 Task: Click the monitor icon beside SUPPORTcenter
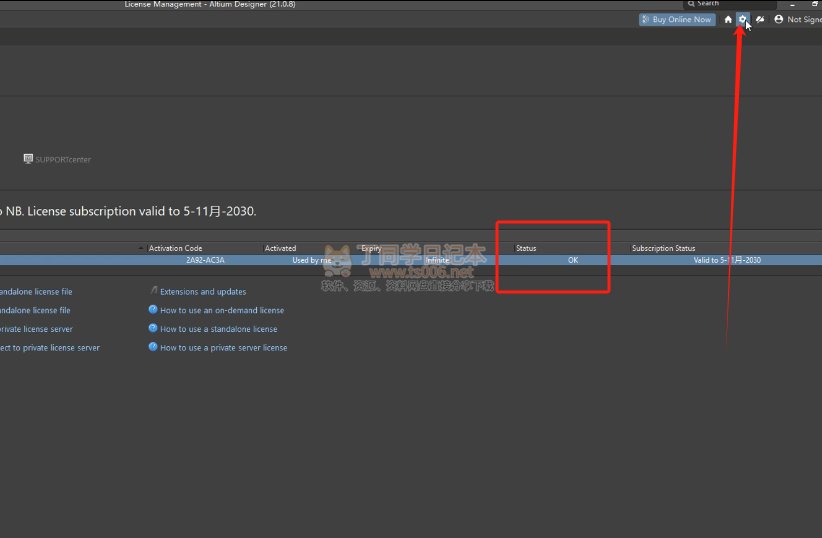[x=28, y=158]
